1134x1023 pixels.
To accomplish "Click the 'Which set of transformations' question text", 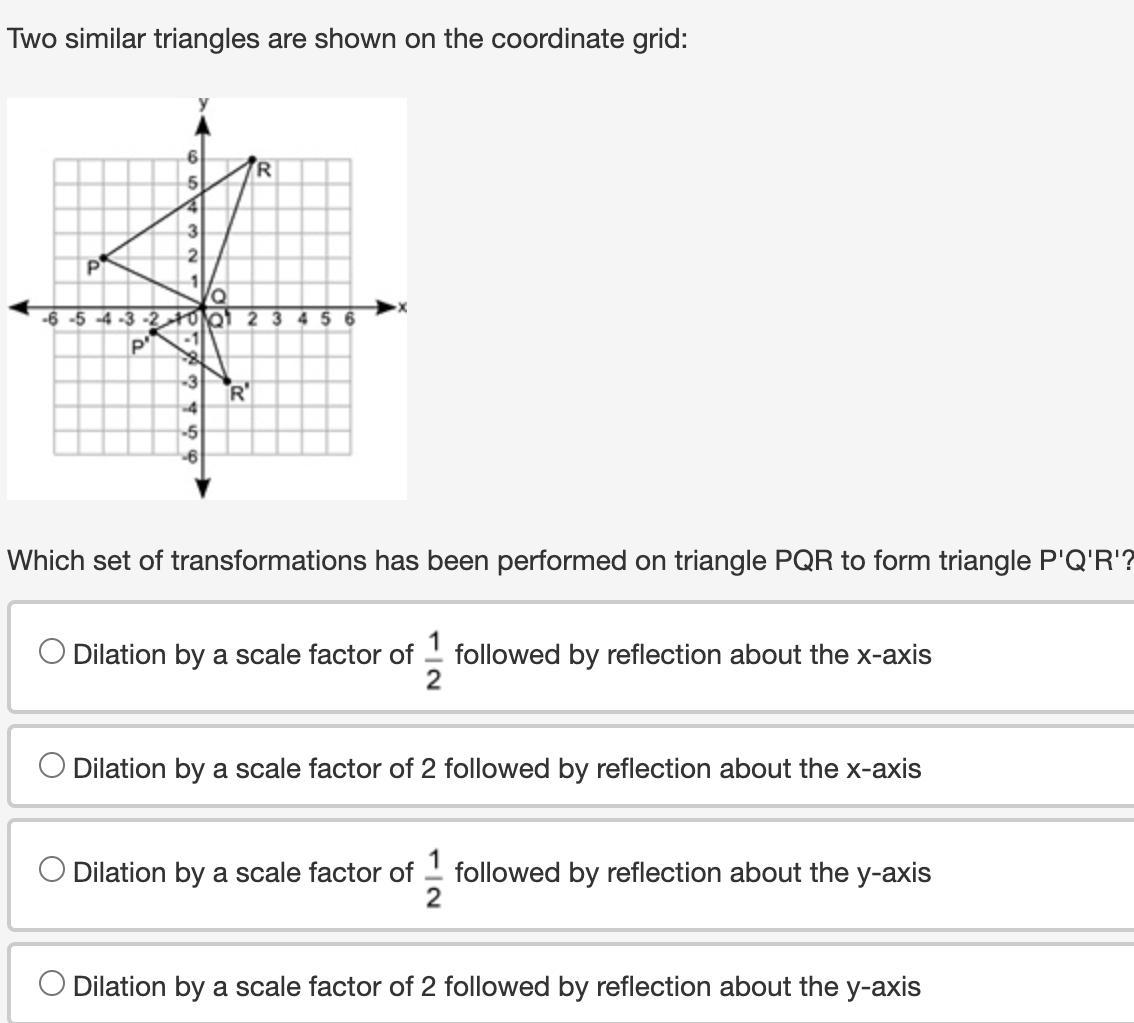I will (x=570, y=560).
